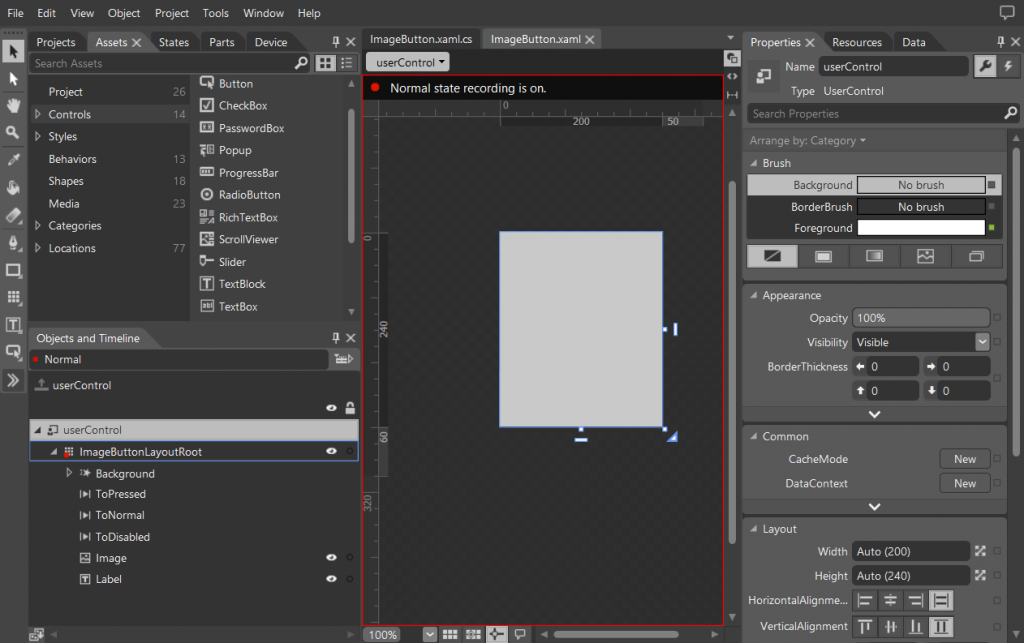Viewport: 1024px width, 643px height.
Task: Choose the gradient brush editor icon
Action: tap(874, 256)
